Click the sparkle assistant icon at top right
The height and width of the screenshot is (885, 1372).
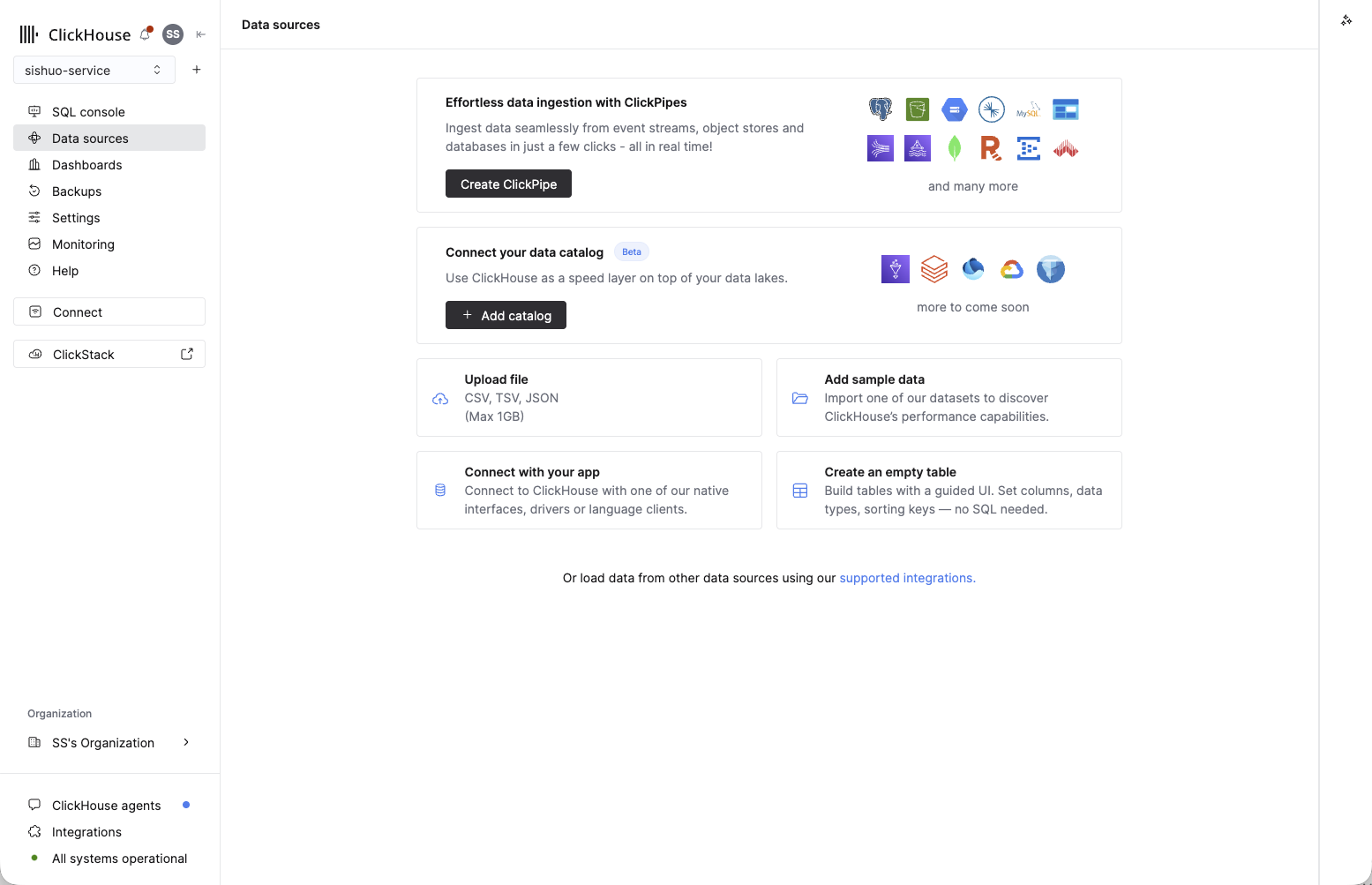pyautogui.click(x=1346, y=20)
